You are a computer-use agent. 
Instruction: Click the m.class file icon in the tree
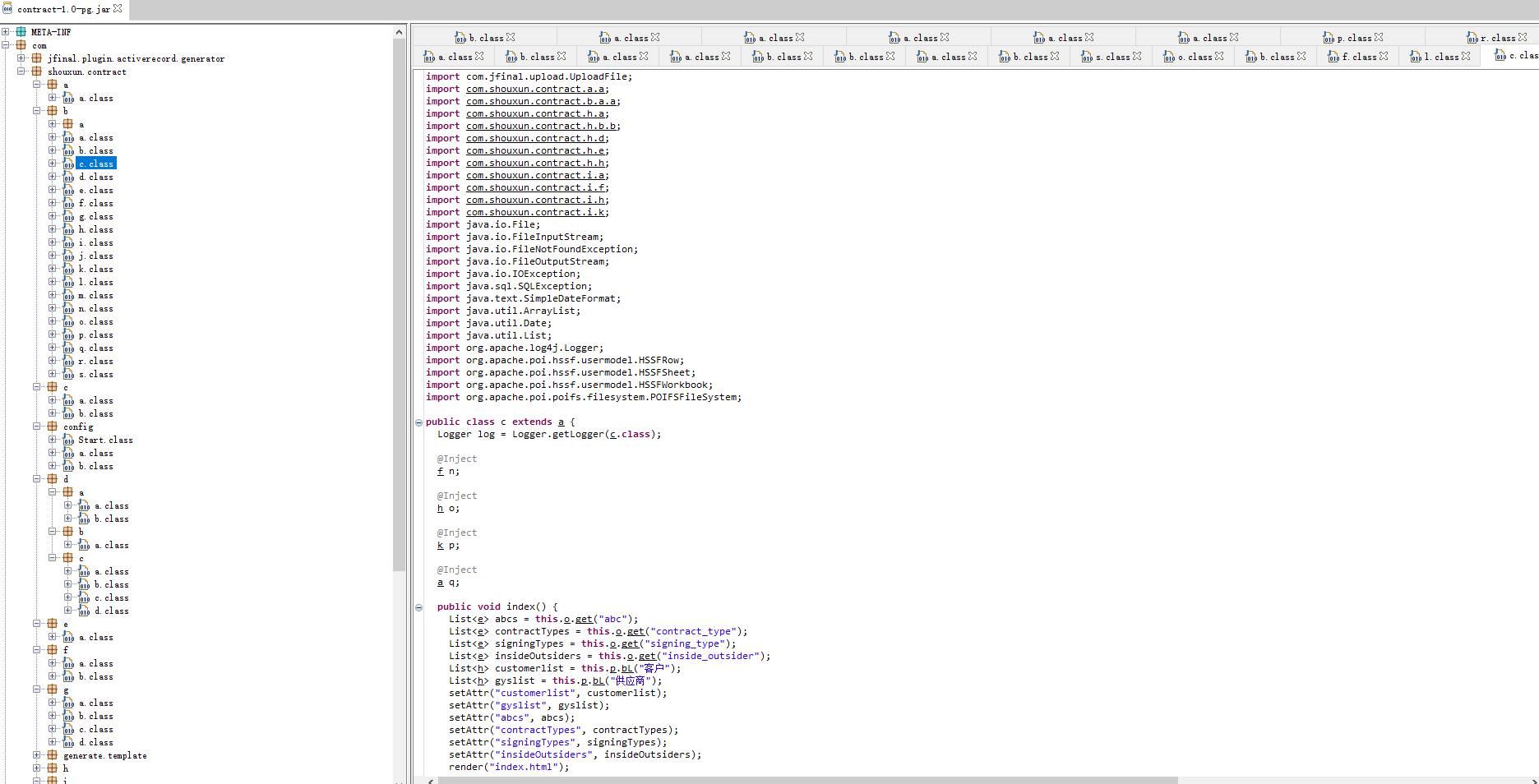(x=68, y=295)
